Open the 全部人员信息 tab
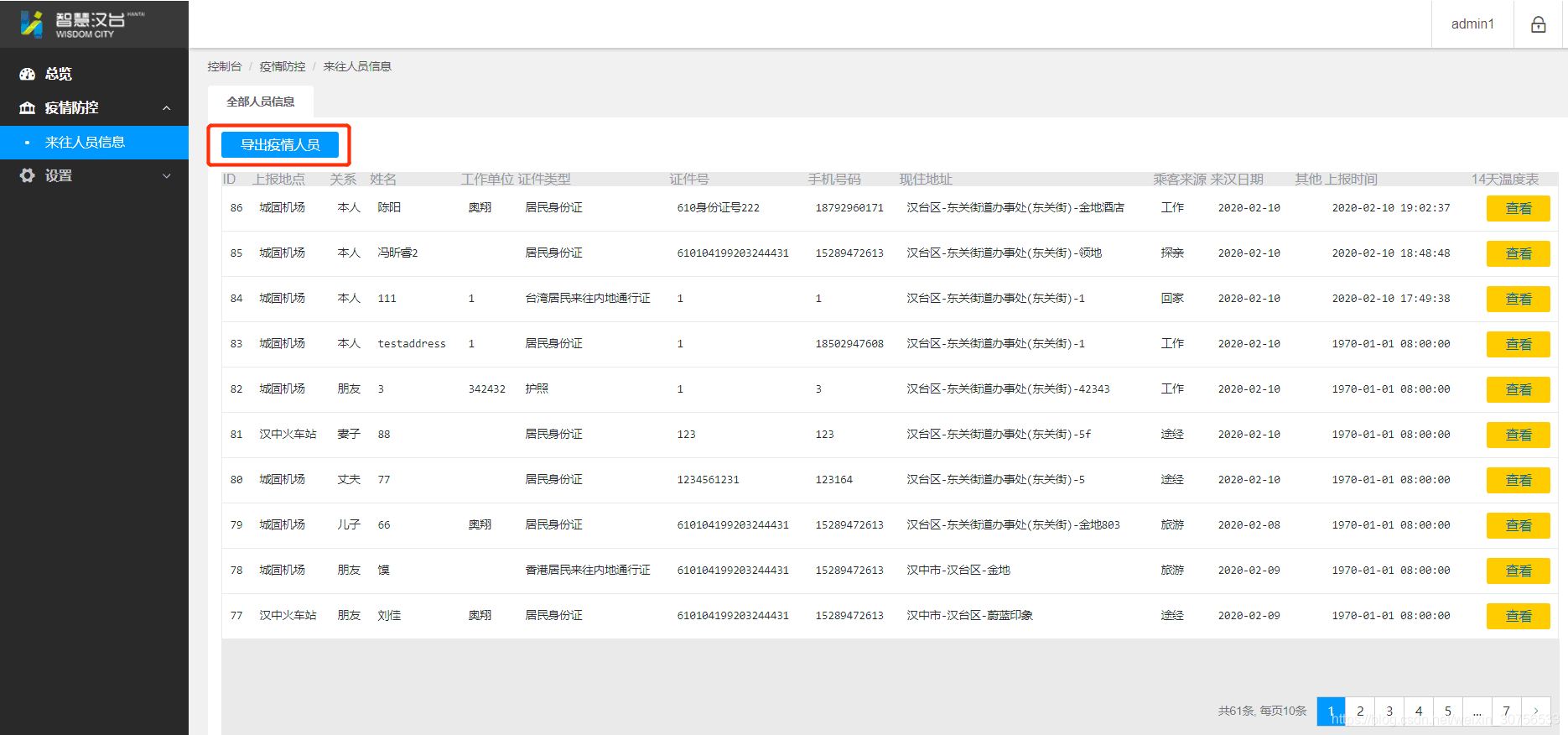 point(261,102)
